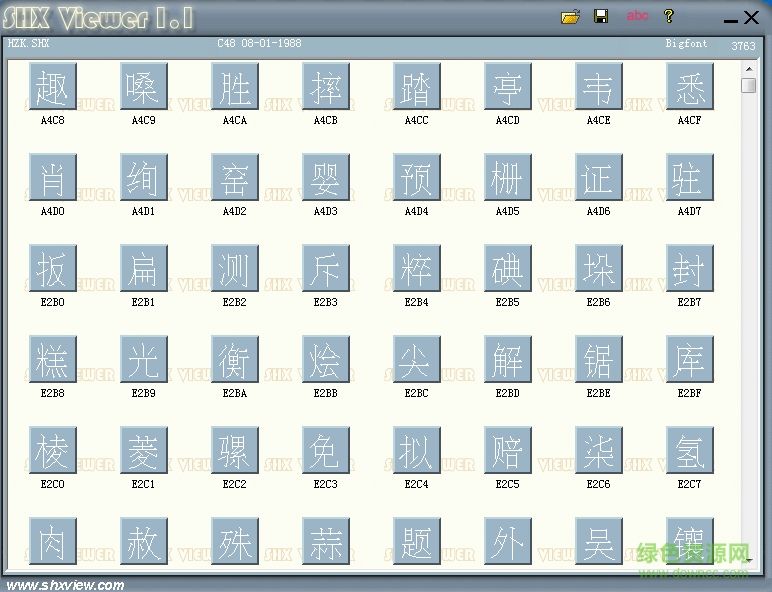
Task: Pick the character tile labeled A4D3
Action: (x=325, y=178)
